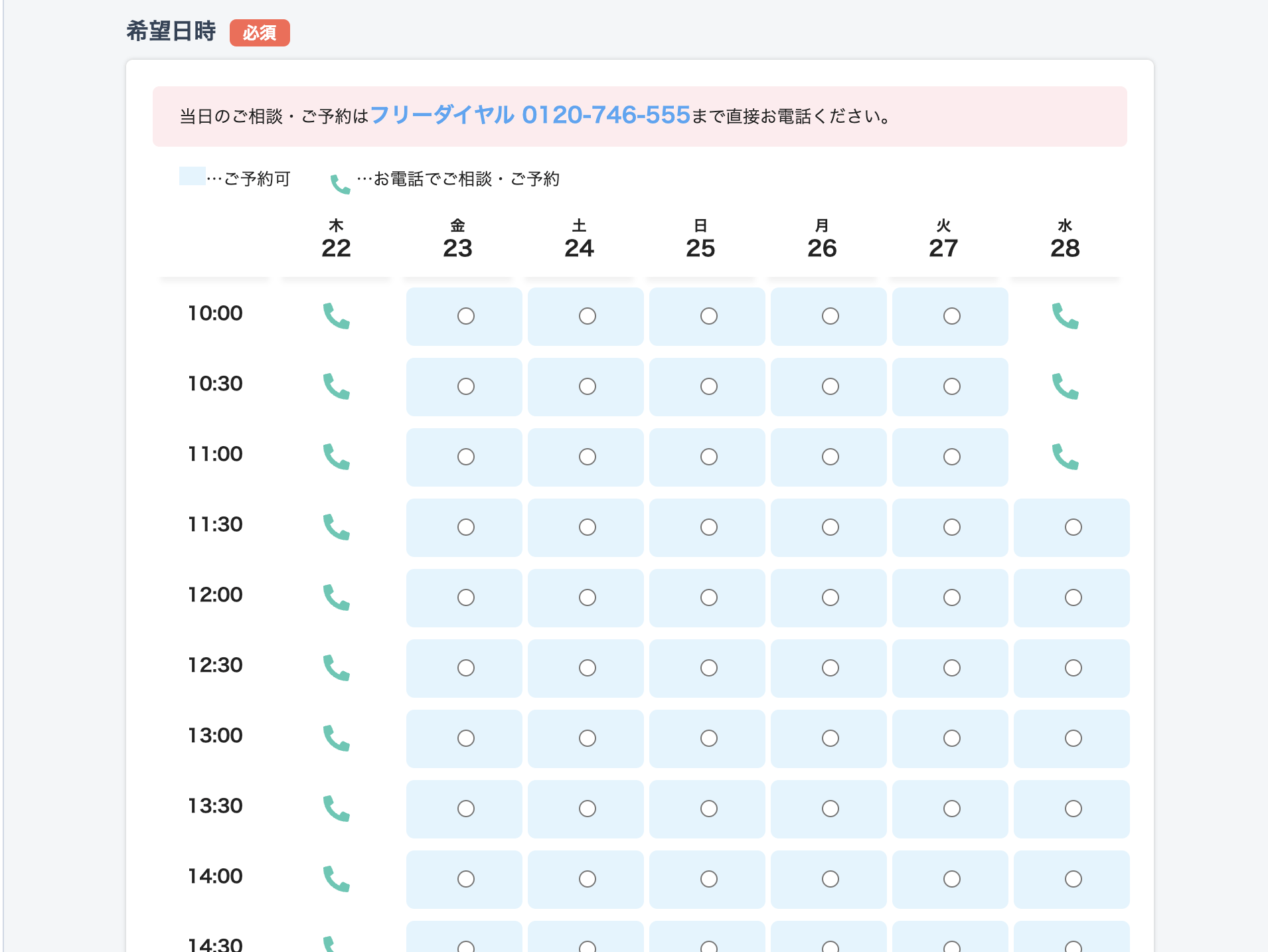Click the phone icon for Thursday 22 at 12:00

pyautogui.click(x=337, y=597)
